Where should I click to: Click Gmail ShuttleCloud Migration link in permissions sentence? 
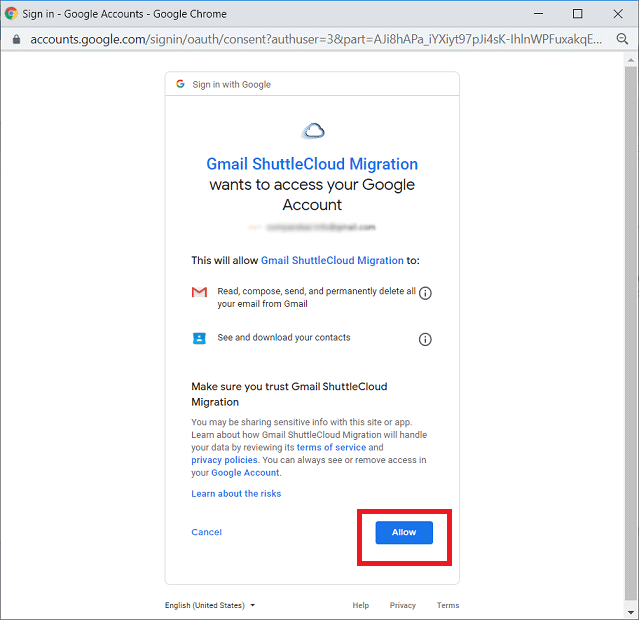[x=332, y=260]
